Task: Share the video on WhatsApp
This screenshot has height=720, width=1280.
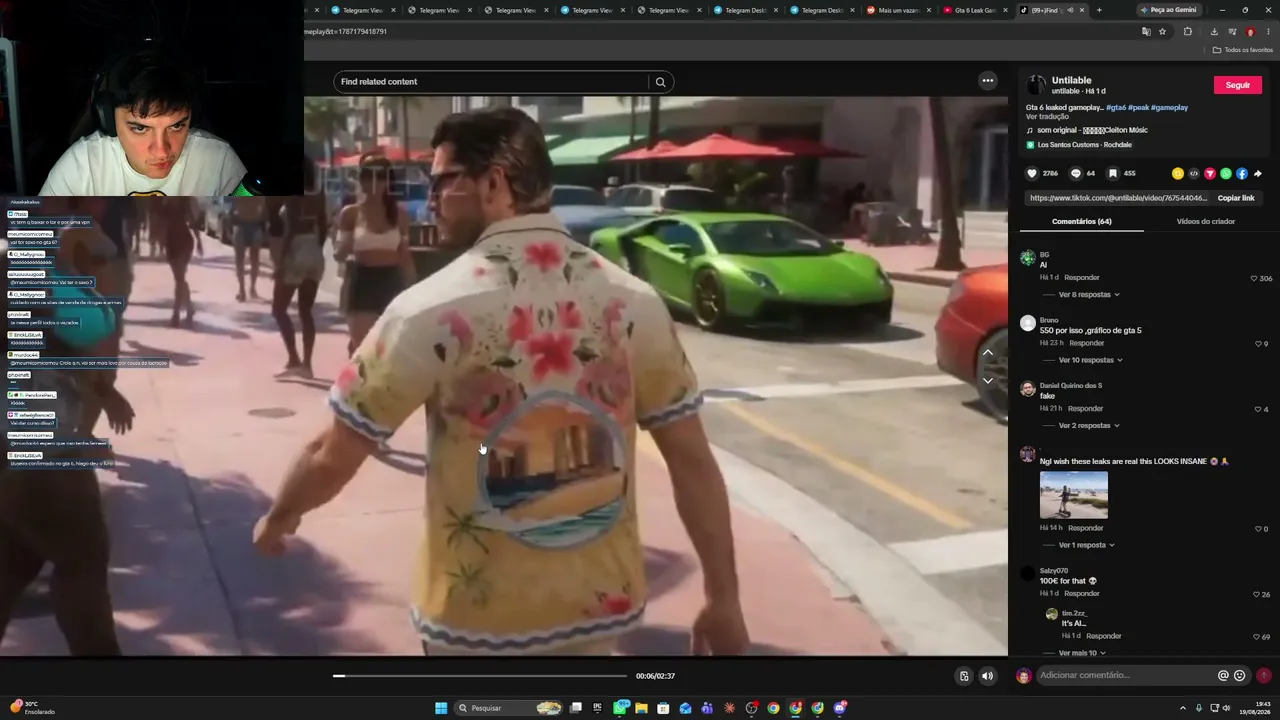Action: (x=1226, y=173)
